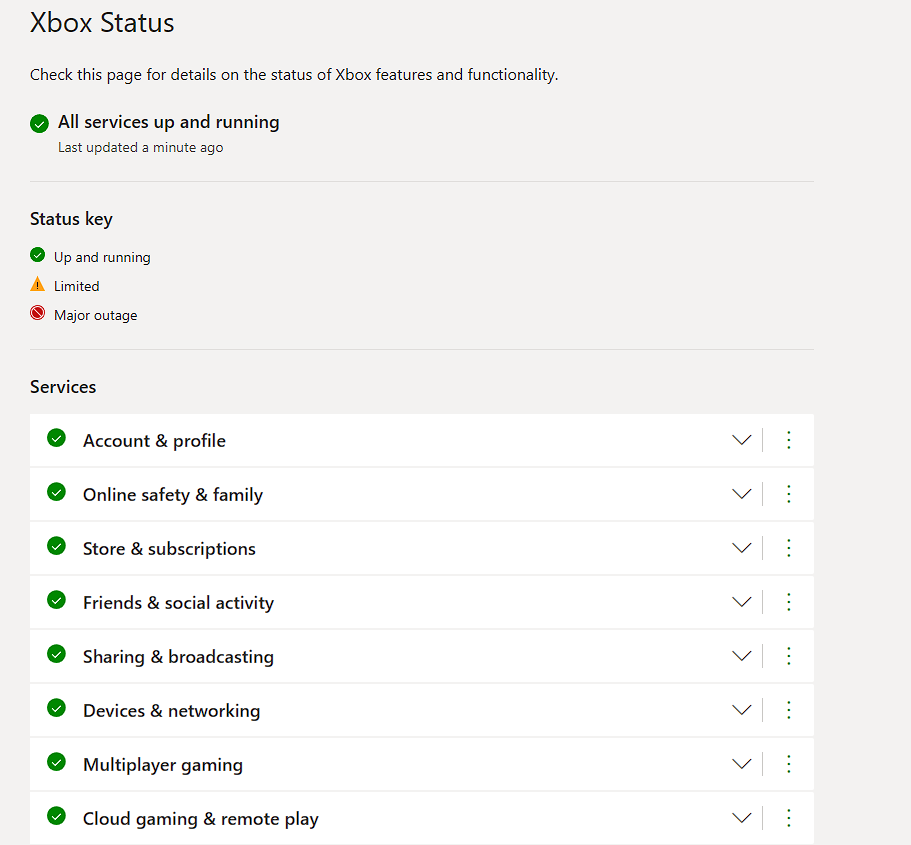The width and height of the screenshot is (911, 845).
Task: Expand the Account & profile chevron
Action: 741,441
